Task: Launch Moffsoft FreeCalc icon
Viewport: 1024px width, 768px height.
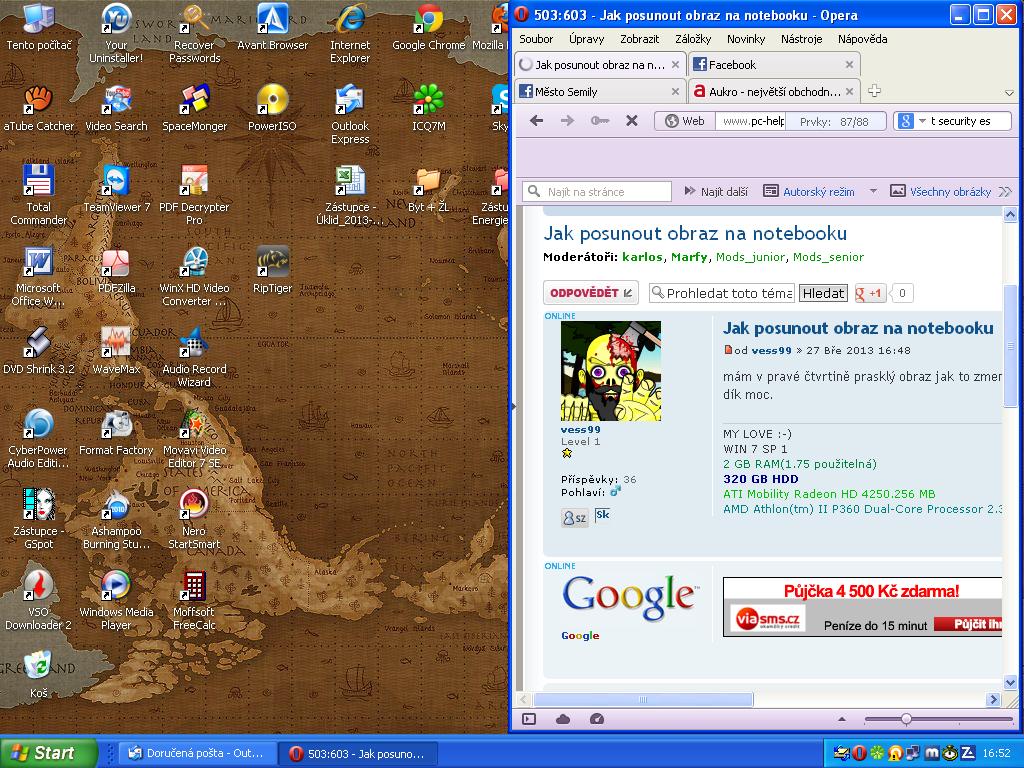Action: click(194, 601)
